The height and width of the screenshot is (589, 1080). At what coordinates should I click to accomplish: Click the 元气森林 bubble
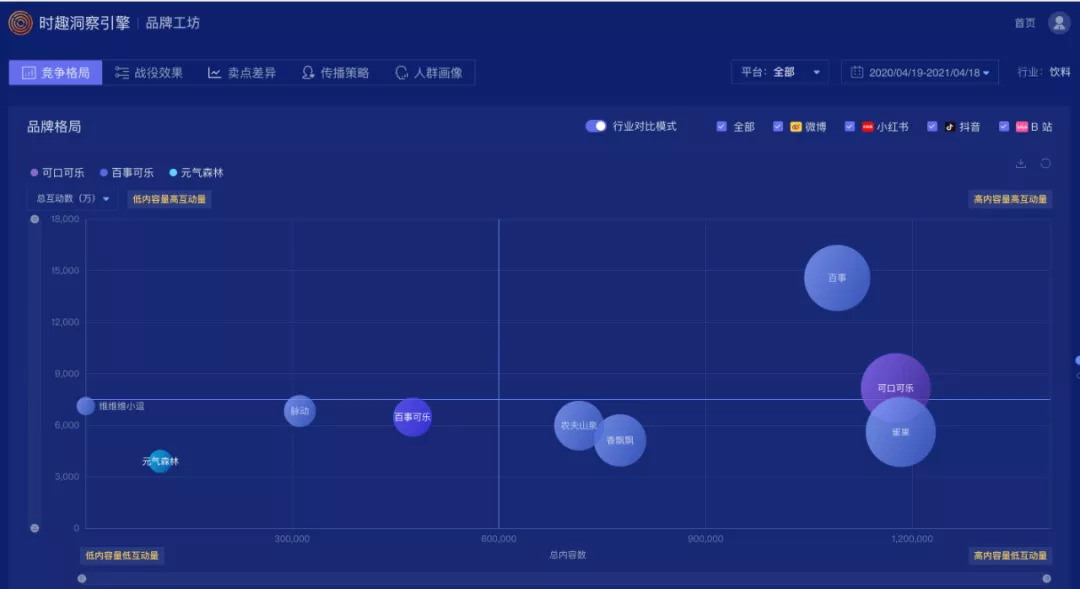(x=160, y=461)
